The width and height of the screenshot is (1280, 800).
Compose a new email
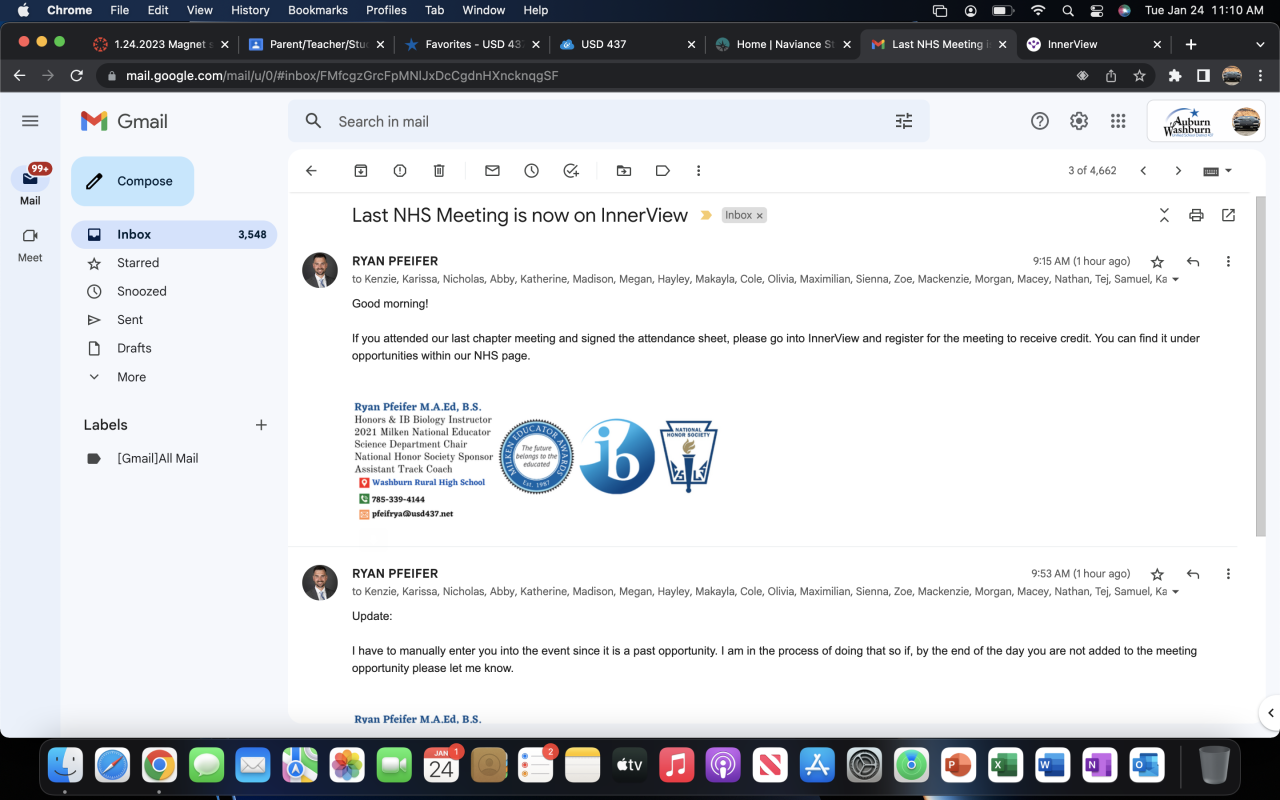pos(132,181)
